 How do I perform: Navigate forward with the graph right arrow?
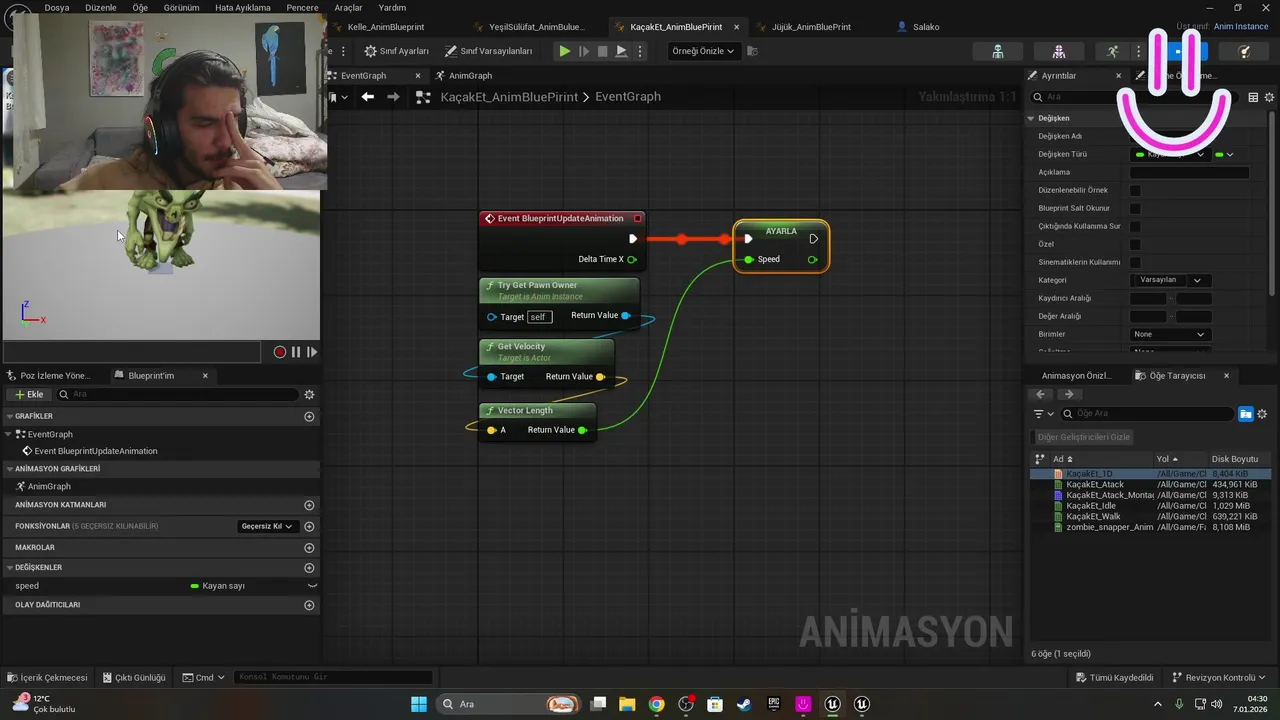coord(393,97)
